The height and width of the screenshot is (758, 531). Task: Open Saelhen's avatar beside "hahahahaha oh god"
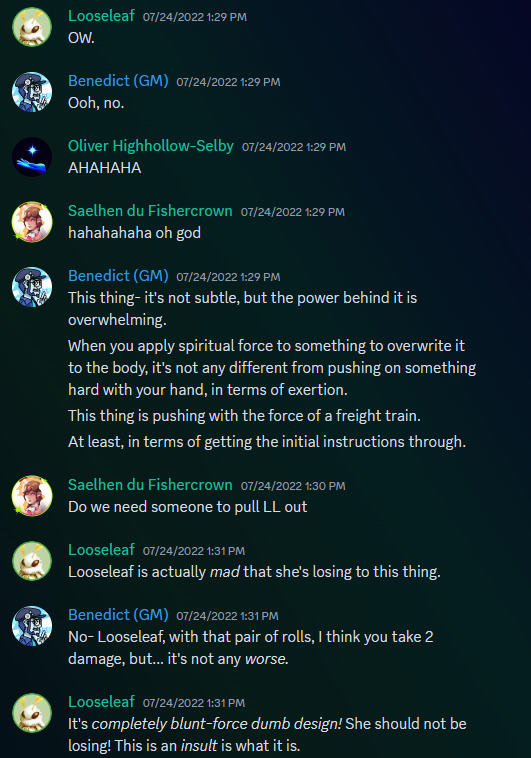click(32, 222)
